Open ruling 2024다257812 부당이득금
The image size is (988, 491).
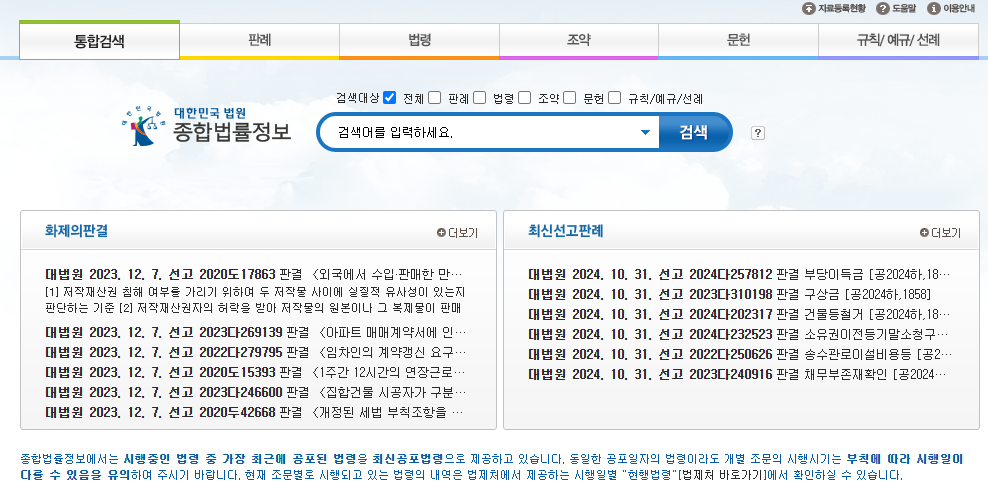739,274
